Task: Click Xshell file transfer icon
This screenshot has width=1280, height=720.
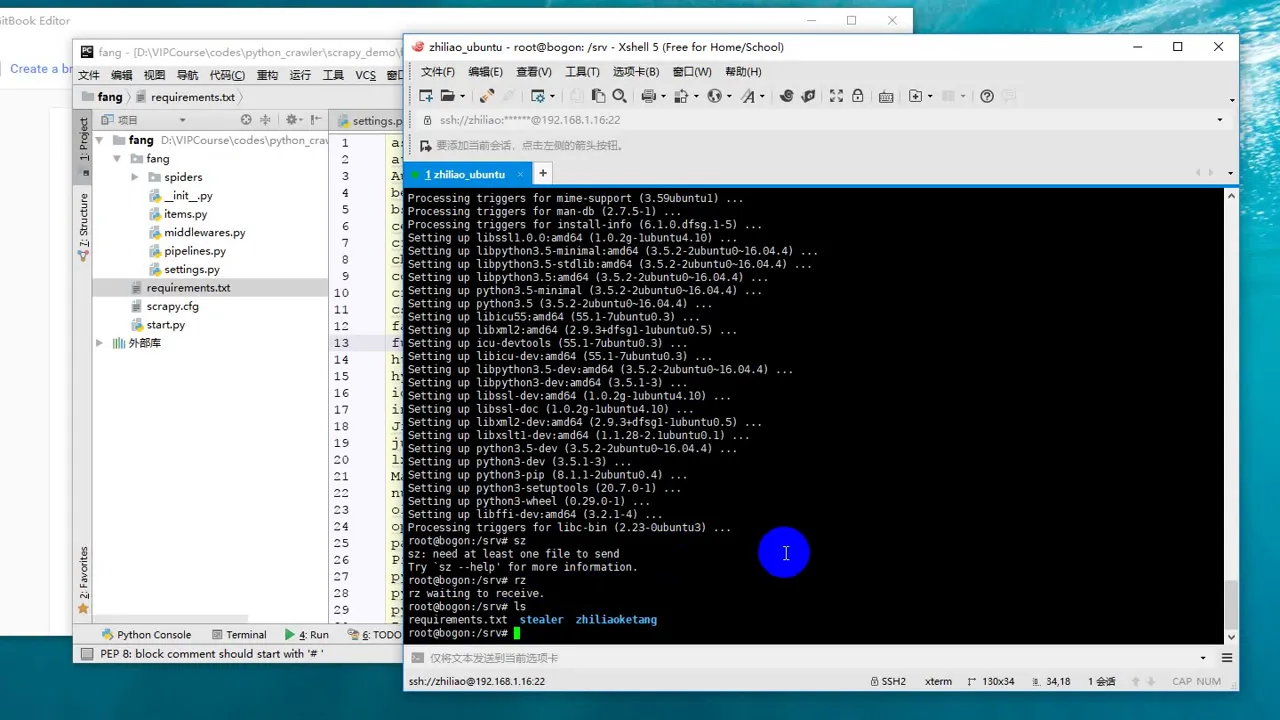Action: click(x=681, y=96)
